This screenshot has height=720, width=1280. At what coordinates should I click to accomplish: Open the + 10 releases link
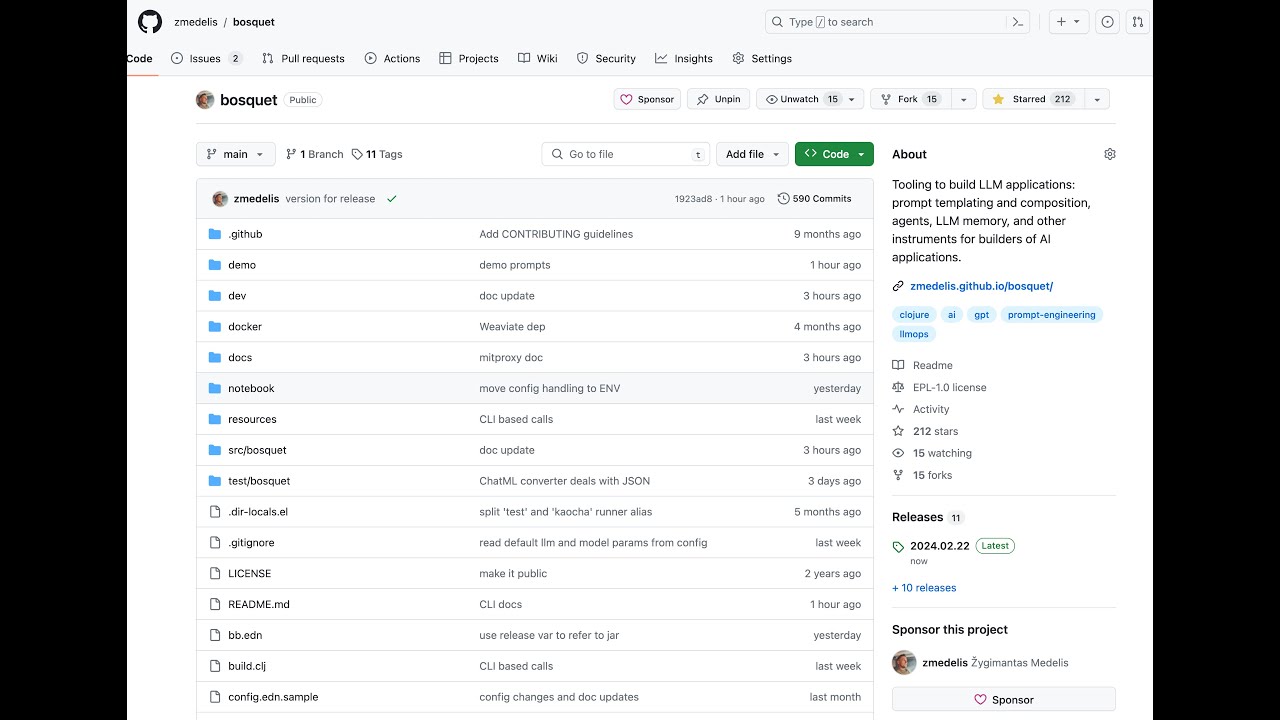[x=924, y=588]
